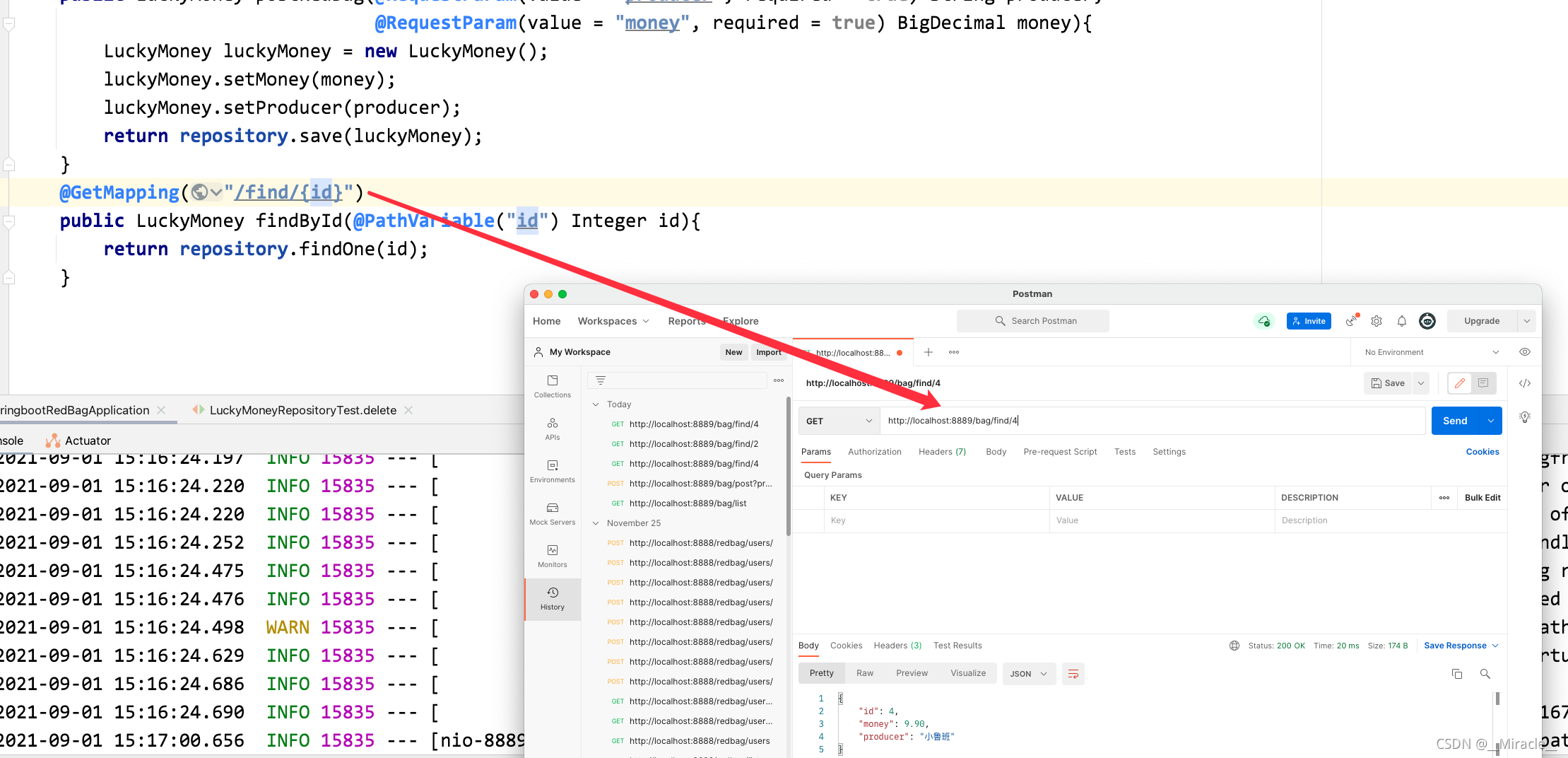This screenshot has height=758, width=1568.
Task: Open the Postman user avatar menu
Action: pos(1427,321)
